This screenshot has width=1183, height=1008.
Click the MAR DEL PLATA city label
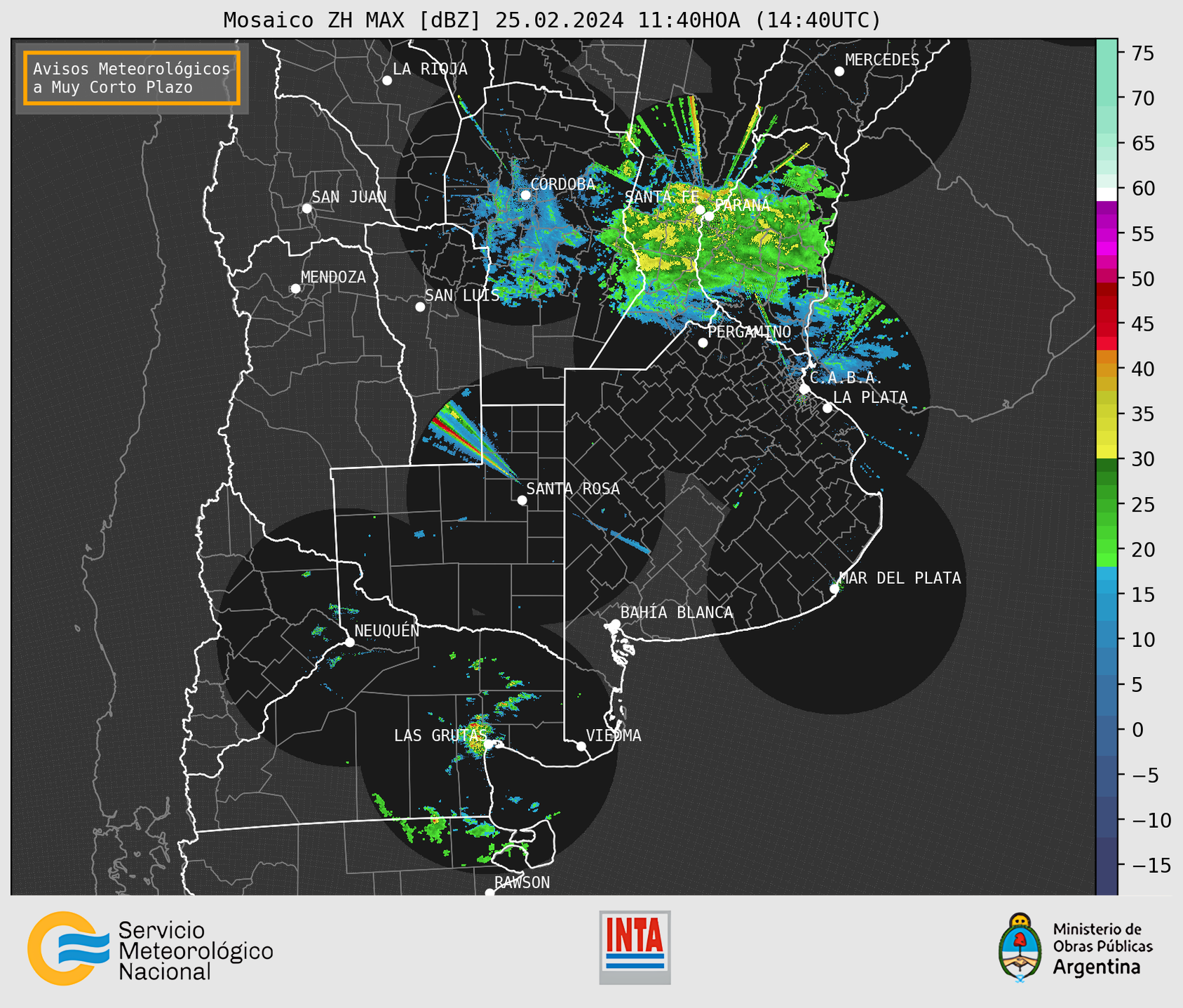(x=900, y=578)
